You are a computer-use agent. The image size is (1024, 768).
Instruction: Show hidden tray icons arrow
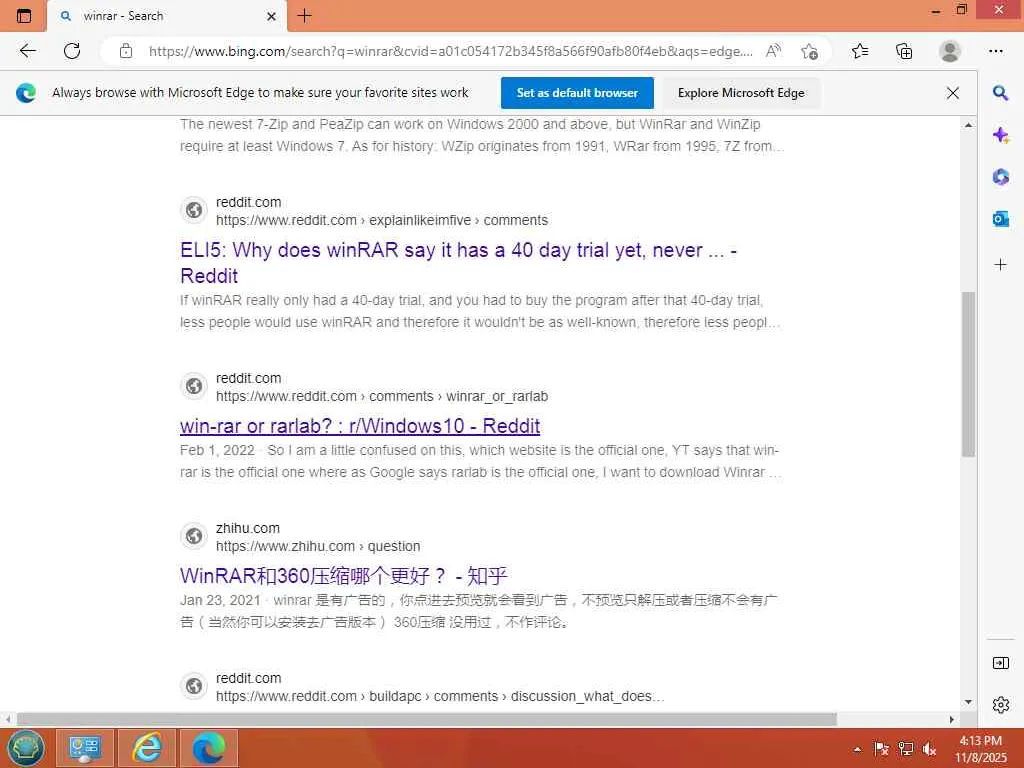pos(857,749)
